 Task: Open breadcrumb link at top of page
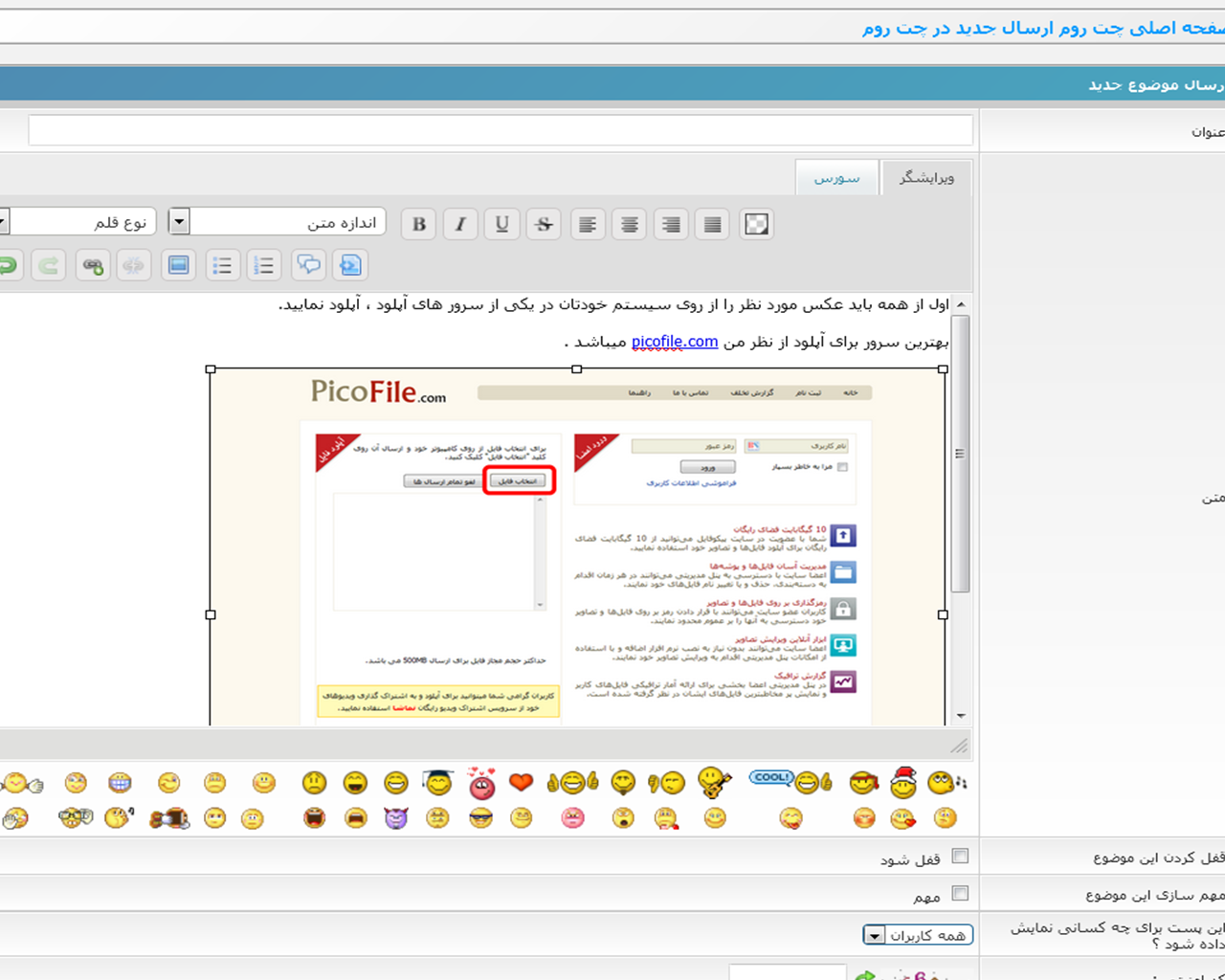coord(1043,28)
